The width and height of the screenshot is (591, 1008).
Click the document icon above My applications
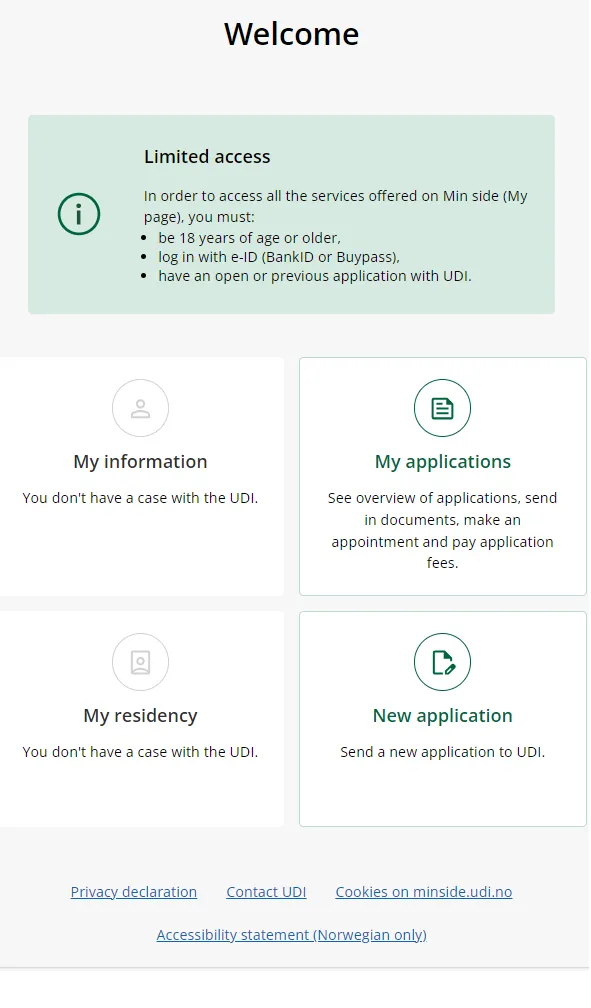tap(442, 408)
